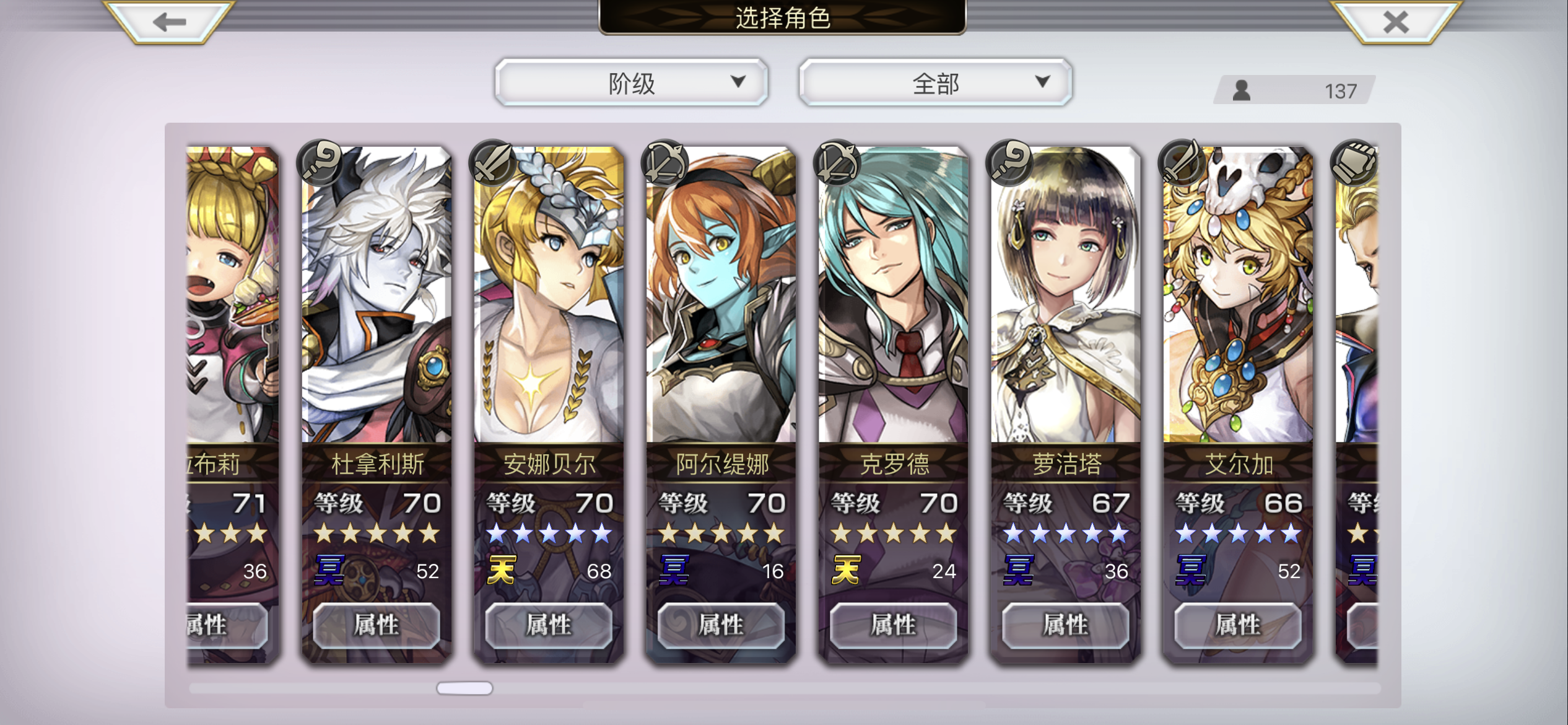
Task: Open 属性 for 克罗德
Action: [x=893, y=625]
